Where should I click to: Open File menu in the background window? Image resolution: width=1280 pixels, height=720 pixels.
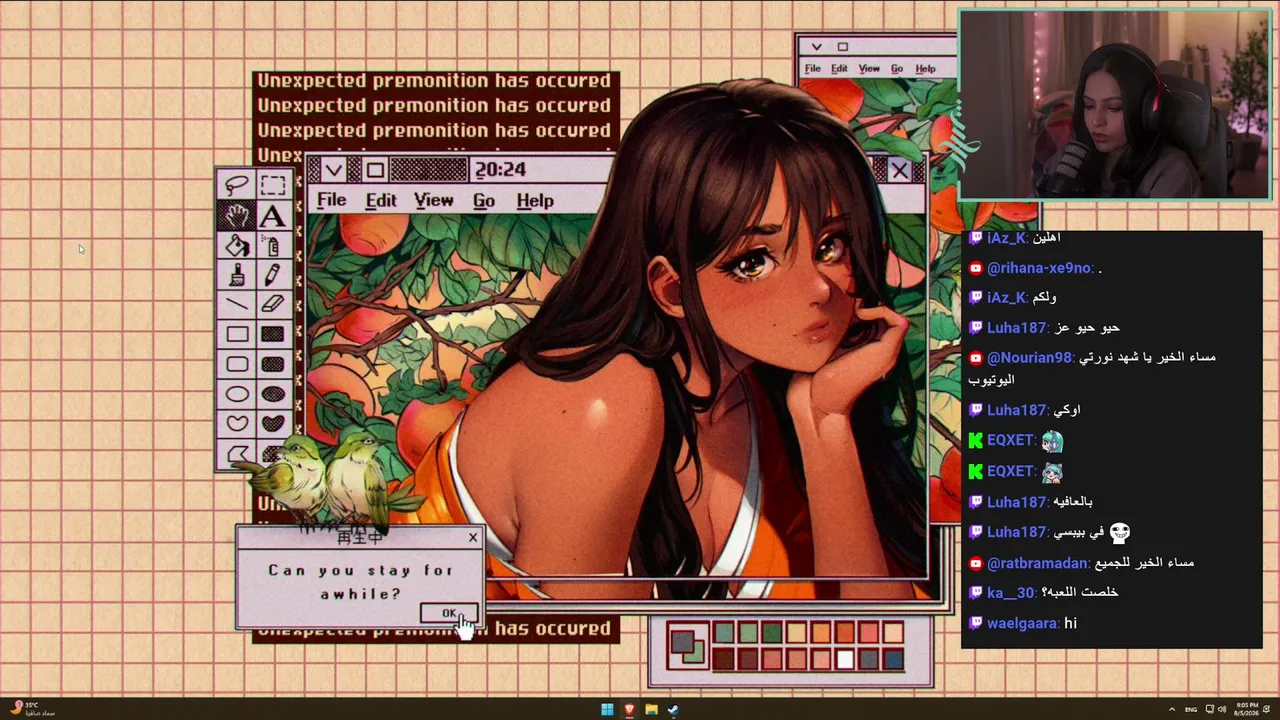click(x=813, y=68)
